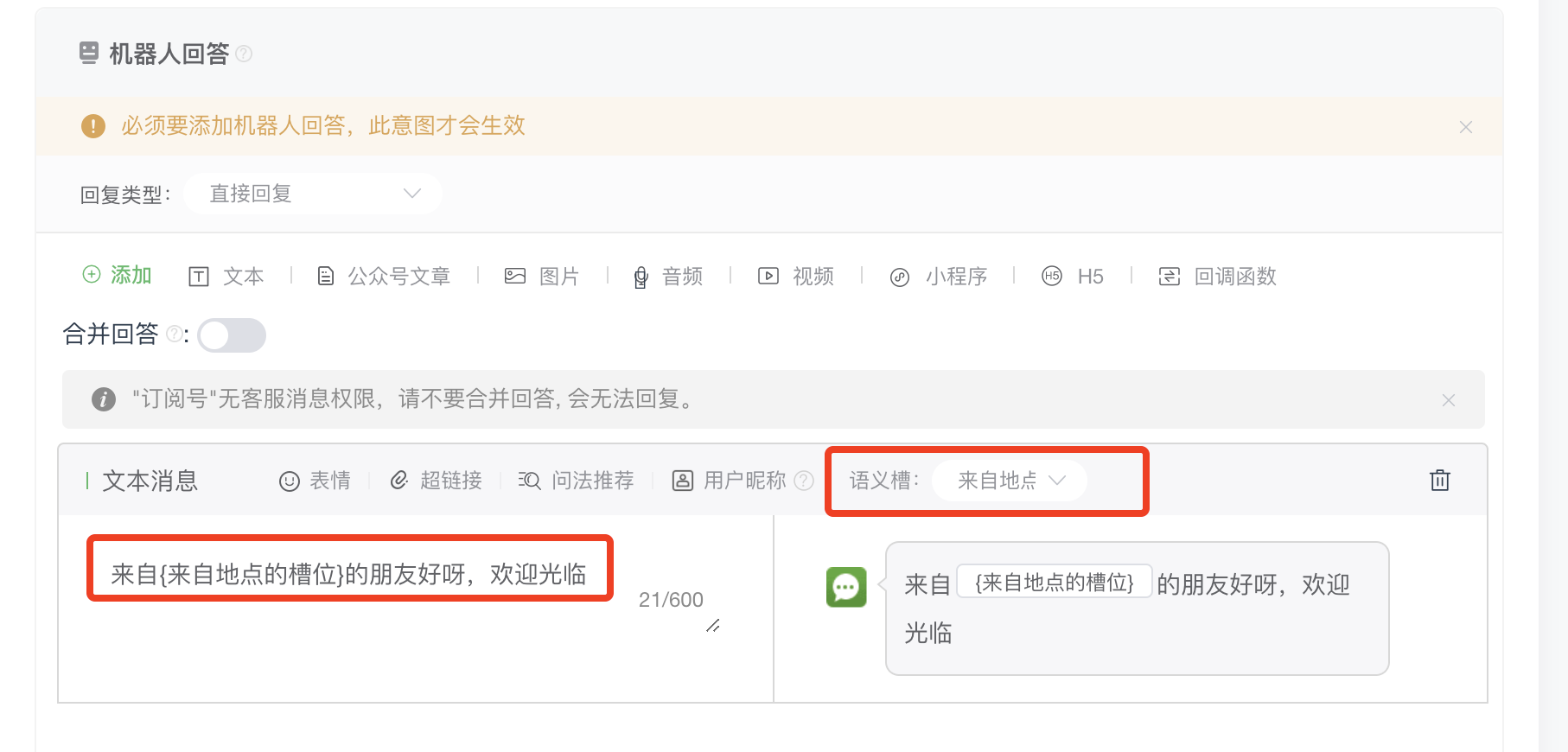Add an 音频 audio reply
This screenshot has height=752, width=1568.
(668, 277)
